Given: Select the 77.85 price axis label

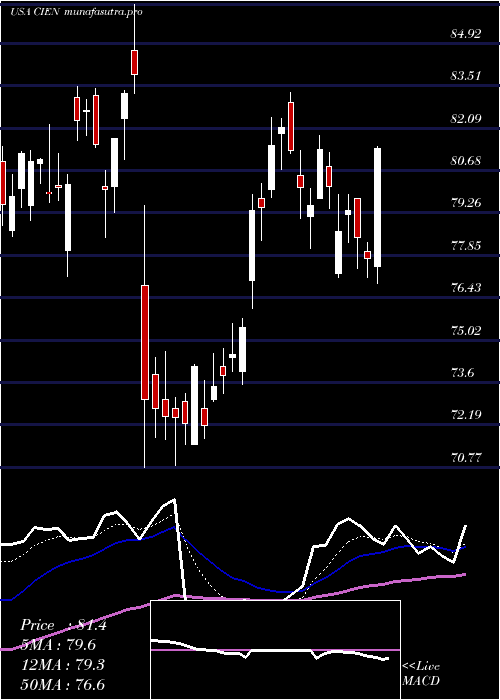Looking at the screenshot, I should pyautogui.click(x=466, y=246).
